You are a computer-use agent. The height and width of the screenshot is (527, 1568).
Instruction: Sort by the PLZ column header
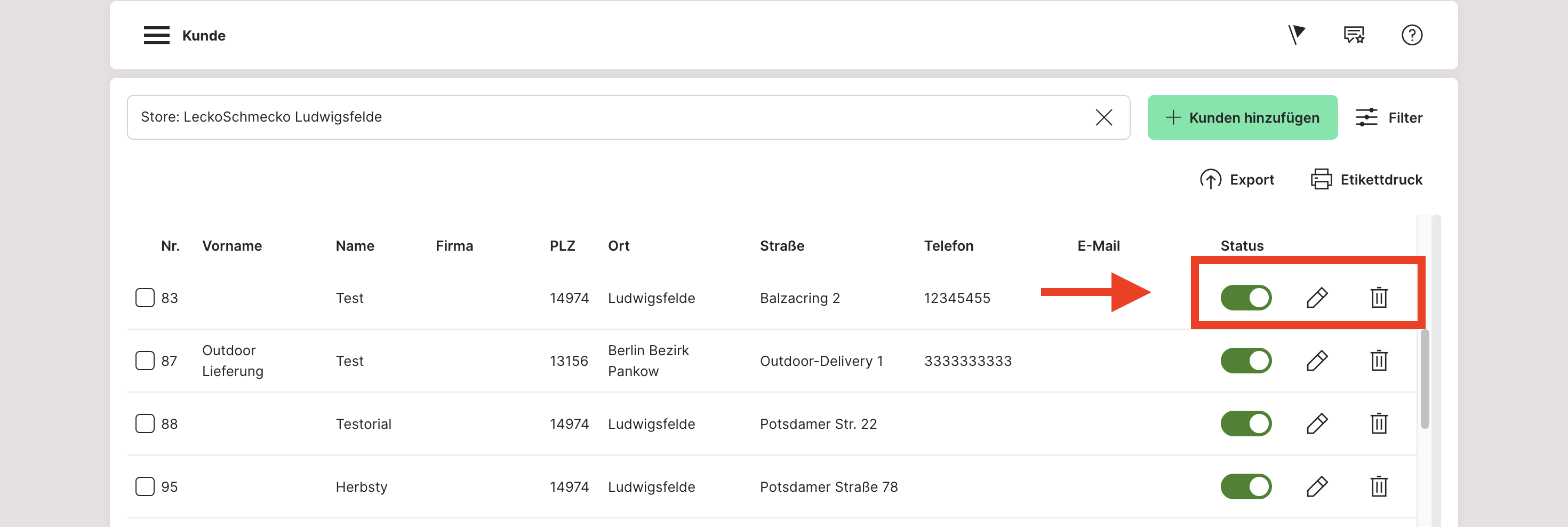coord(562,246)
